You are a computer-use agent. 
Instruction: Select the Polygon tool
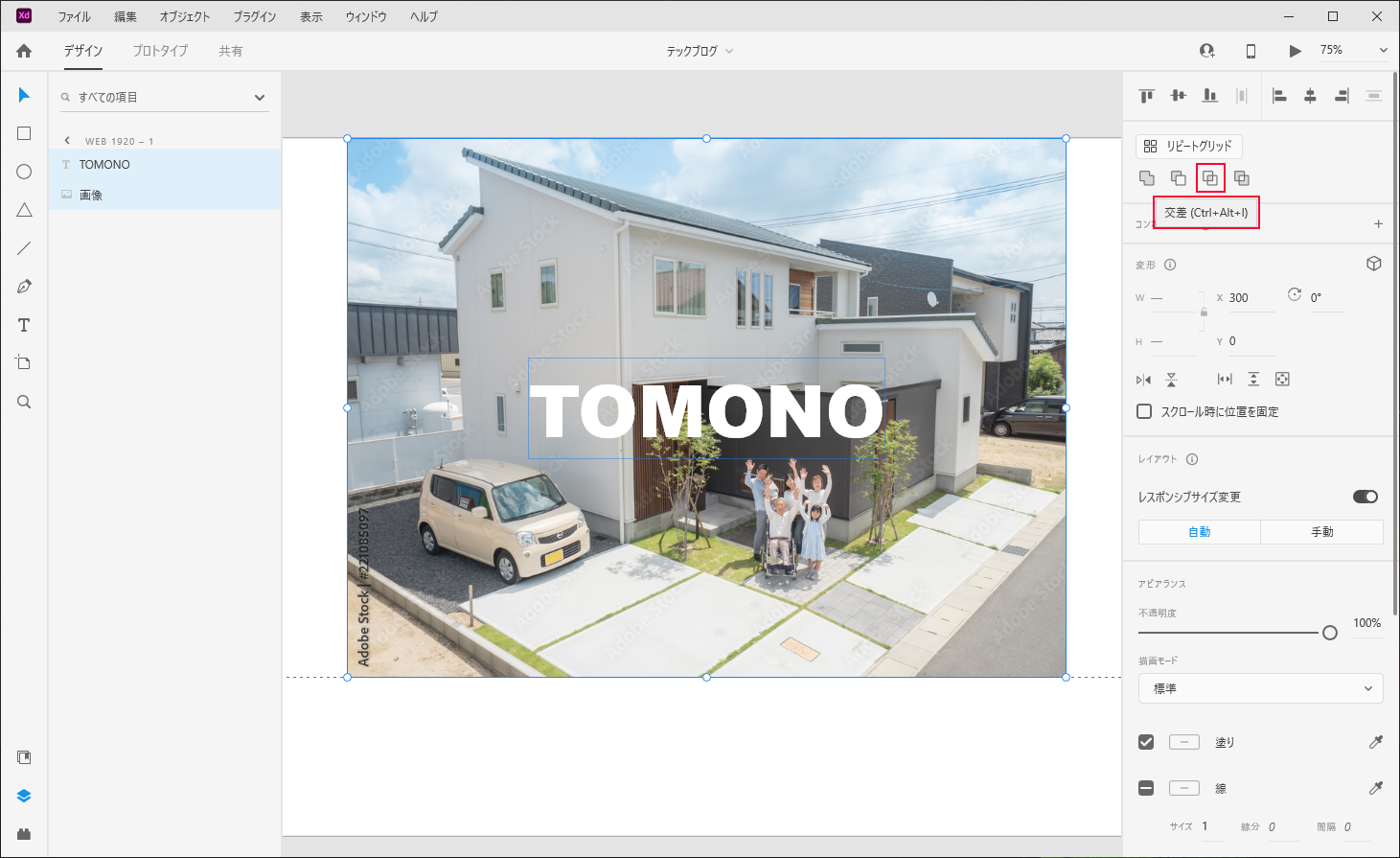click(23, 210)
